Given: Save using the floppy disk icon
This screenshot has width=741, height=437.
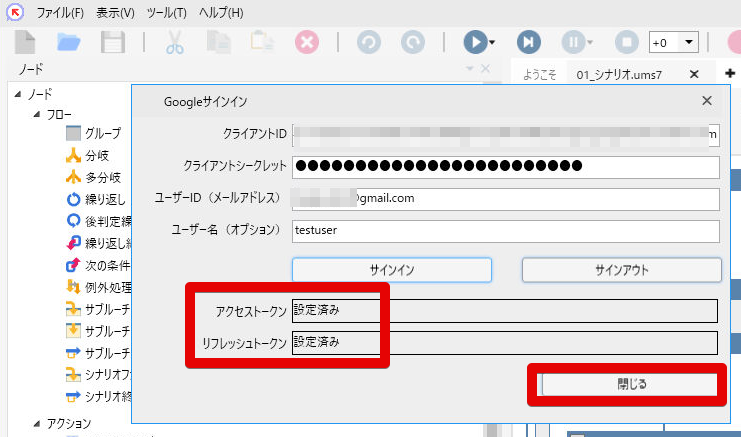Looking at the screenshot, I should point(113,42).
